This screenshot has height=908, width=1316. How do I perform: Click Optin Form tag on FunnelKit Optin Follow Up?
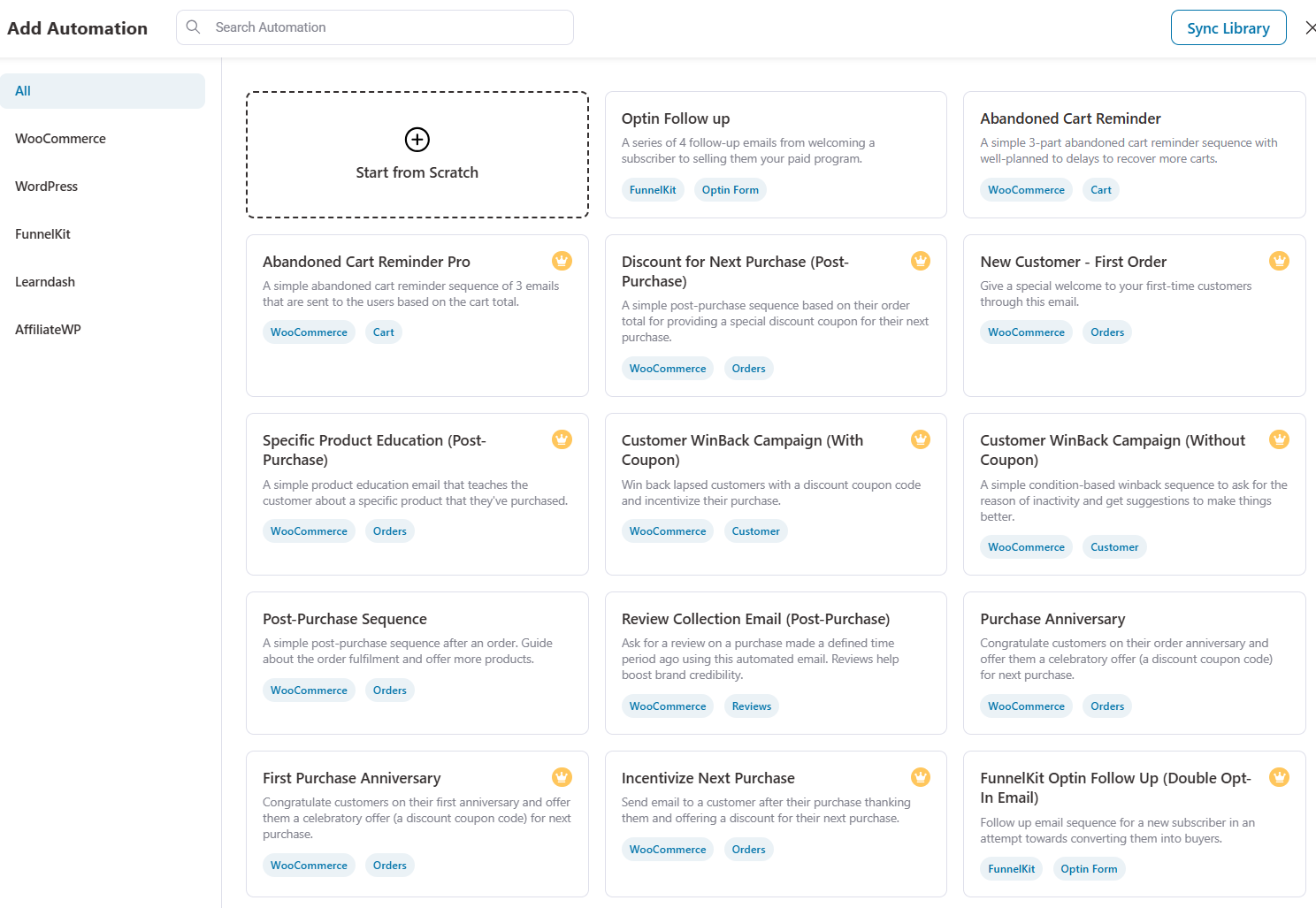1089,869
